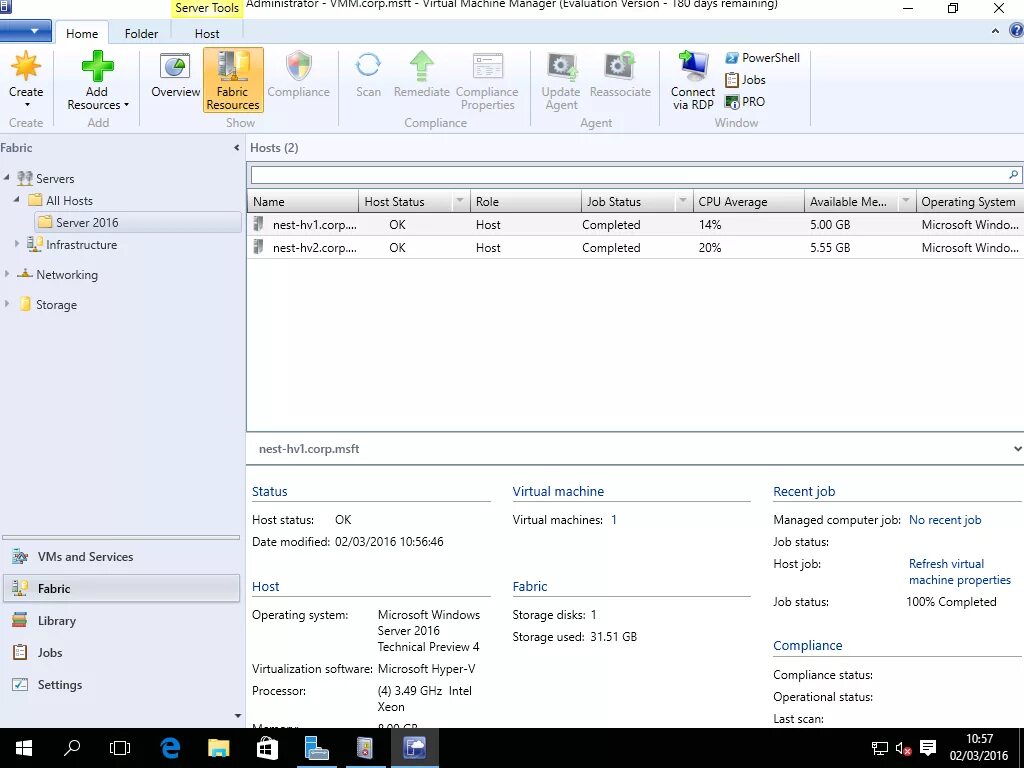This screenshot has height=768, width=1024.
Task: Open the Host Status column filter dropdown
Action: click(460, 201)
